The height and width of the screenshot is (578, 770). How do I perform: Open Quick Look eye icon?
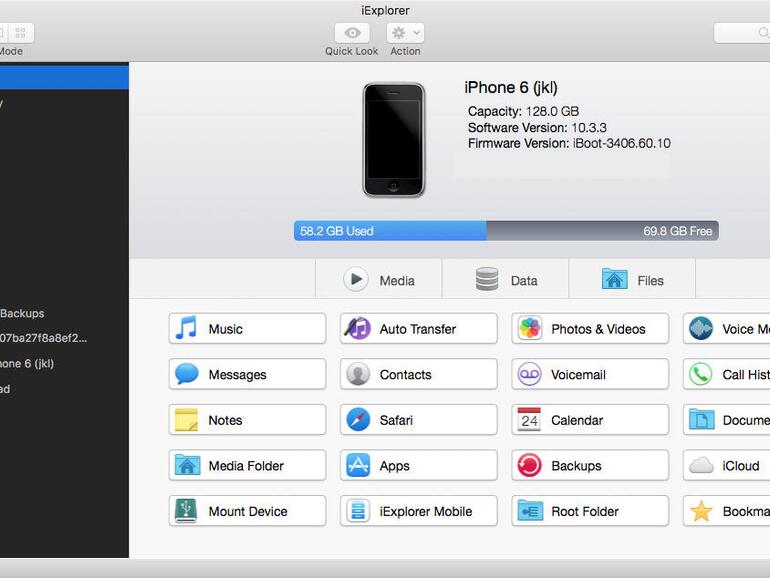352,33
